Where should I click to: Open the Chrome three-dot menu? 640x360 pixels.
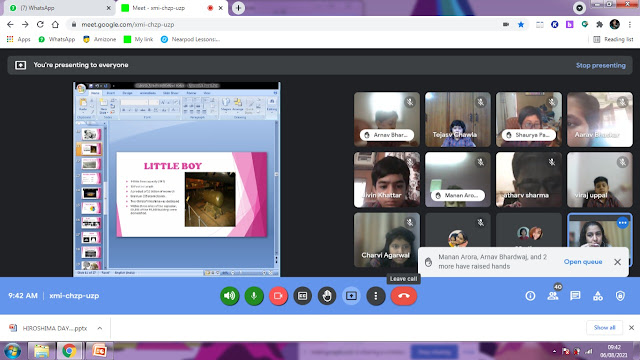click(x=630, y=24)
